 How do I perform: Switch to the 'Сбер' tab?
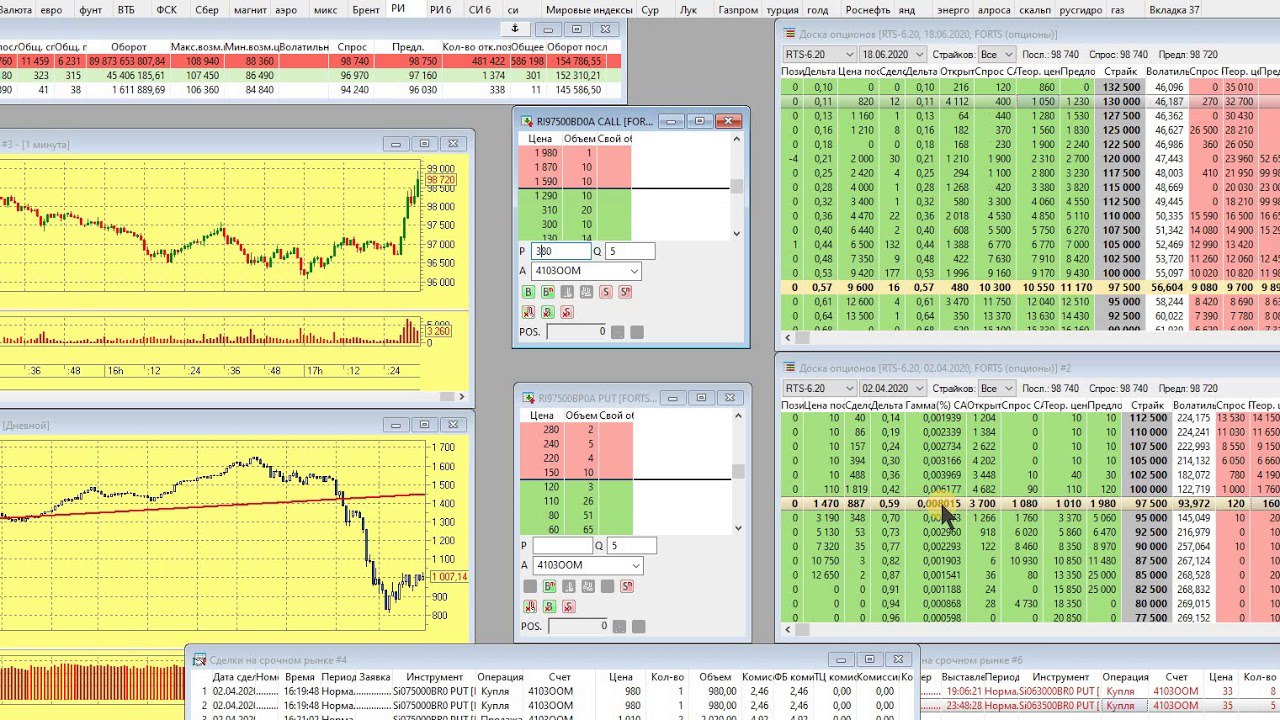207,9
